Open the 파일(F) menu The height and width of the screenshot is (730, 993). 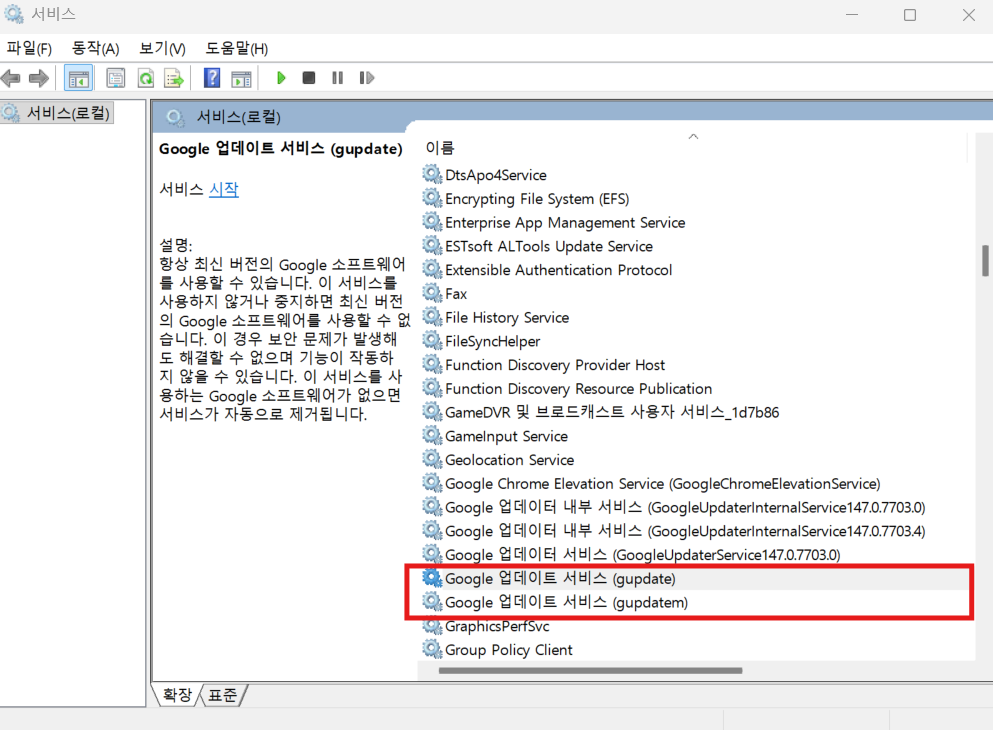[x=29, y=48]
